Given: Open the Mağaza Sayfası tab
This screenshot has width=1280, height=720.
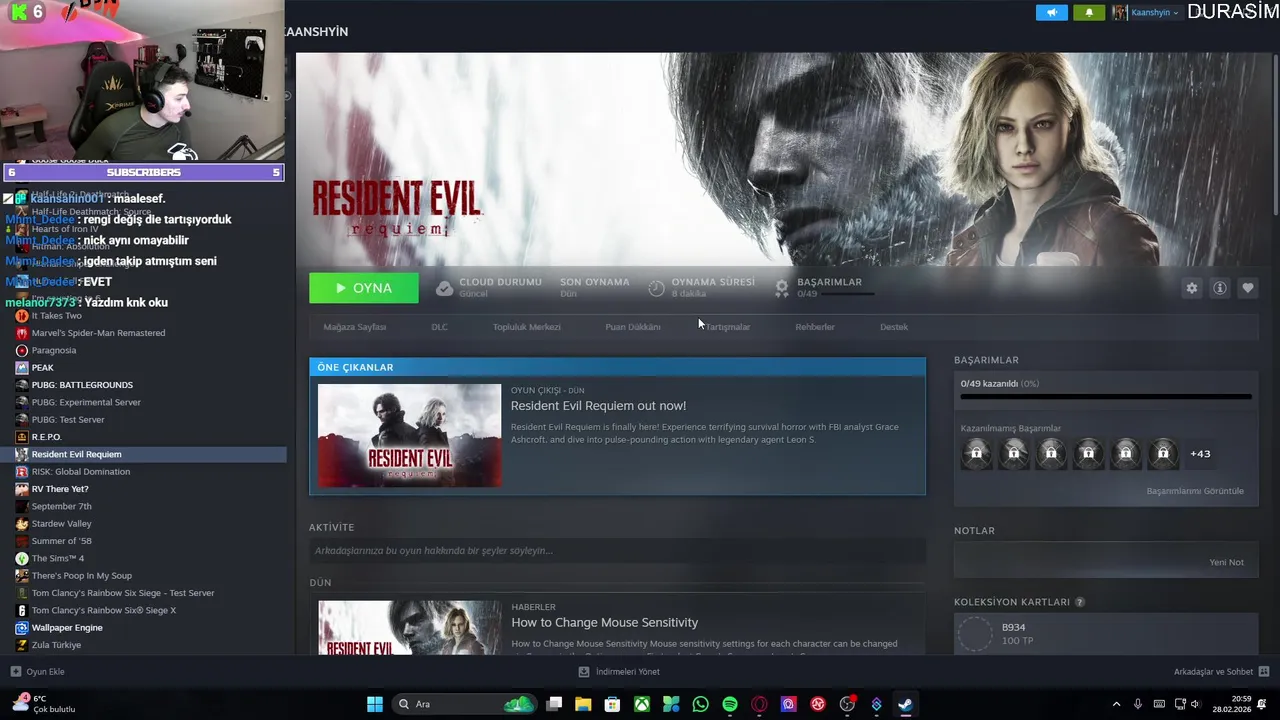Looking at the screenshot, I should pos(354,327).
